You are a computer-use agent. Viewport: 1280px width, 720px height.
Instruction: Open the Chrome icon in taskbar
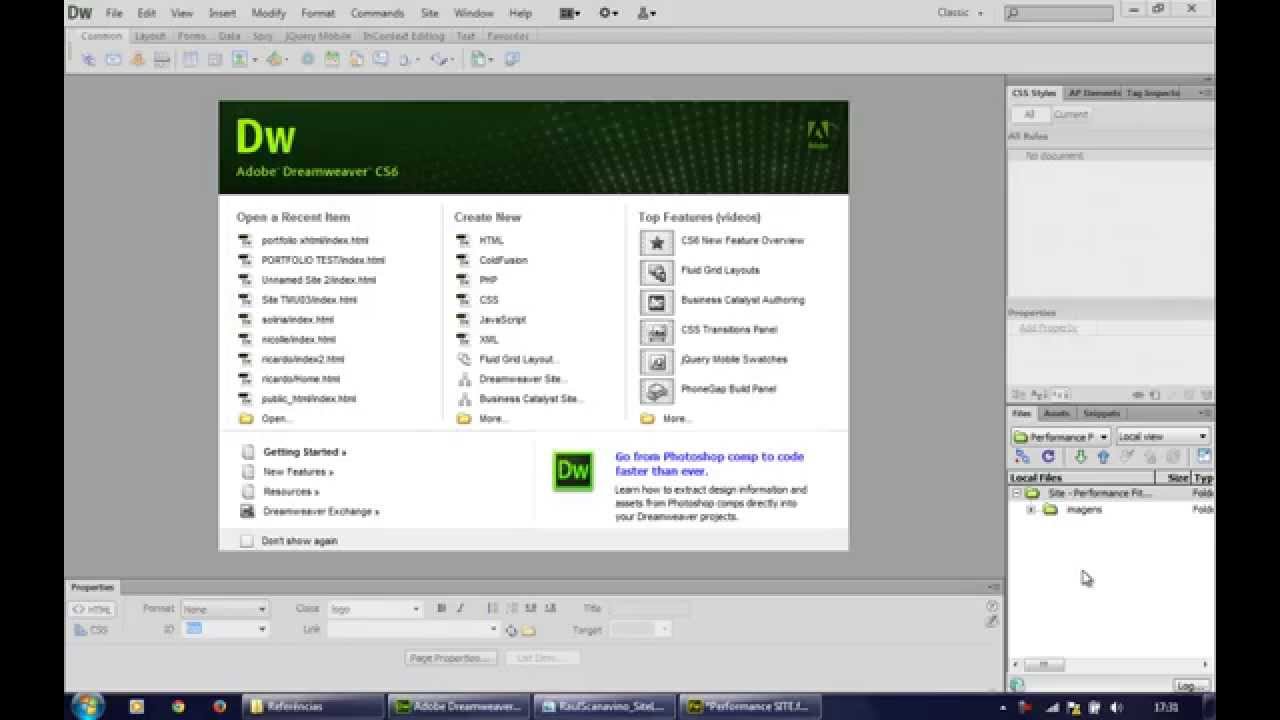178,706
